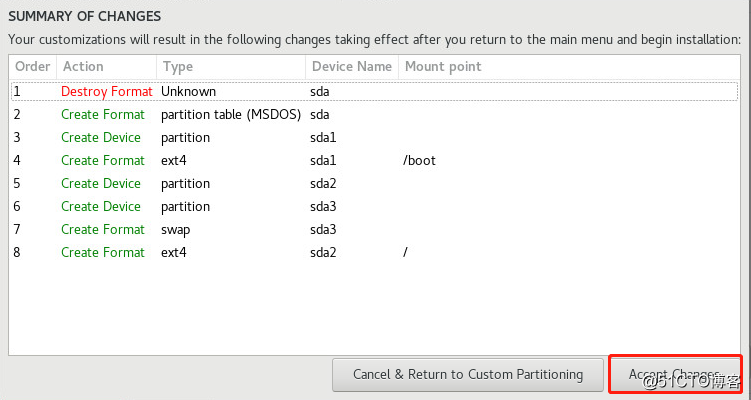Select ext4 type in row 4
The height and width of the screenshot is (400, 751).
click(173, 160)
